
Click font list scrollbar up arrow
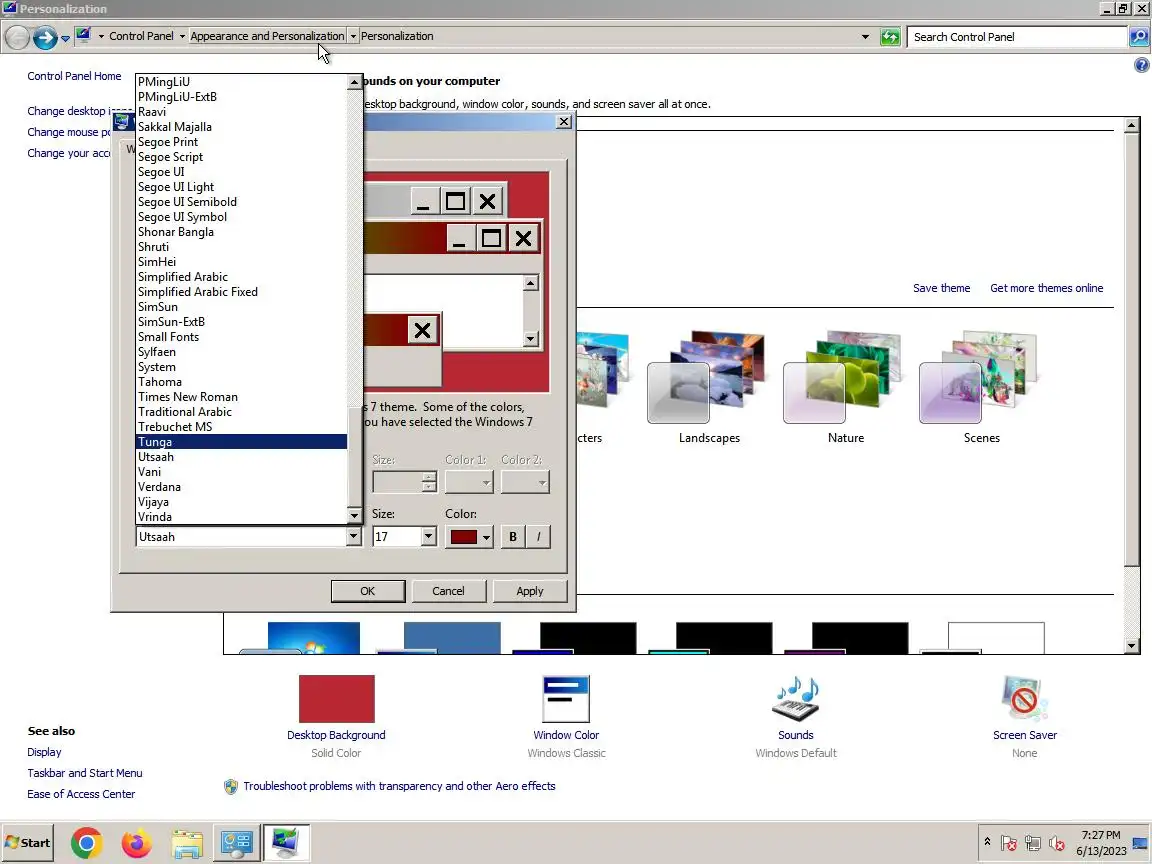pyautogui.click(x=354, y=82)
